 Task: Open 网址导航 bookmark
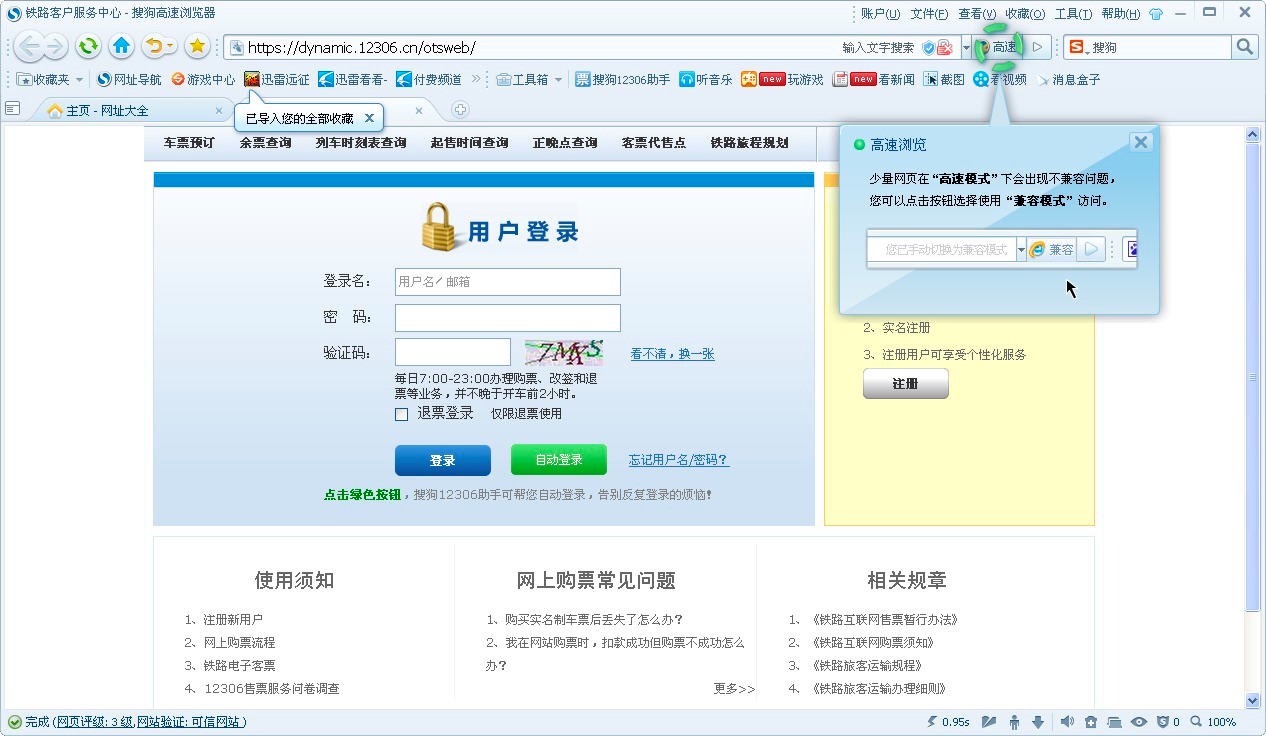(129, 79)
